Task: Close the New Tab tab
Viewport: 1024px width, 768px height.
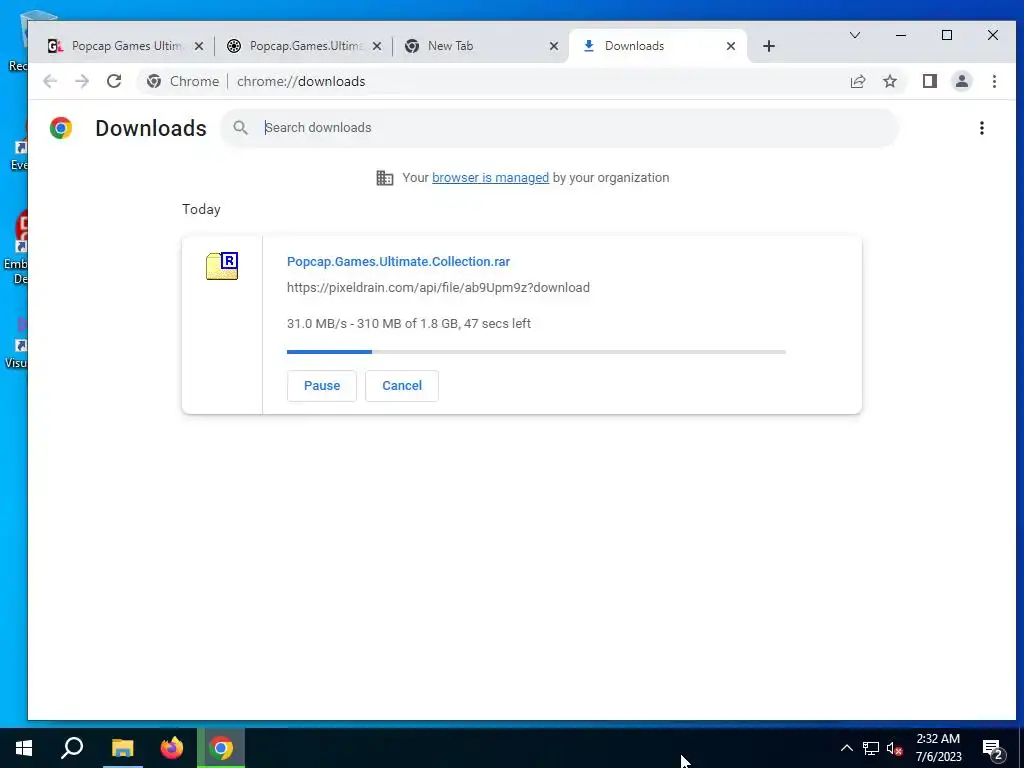Action: coord(554,46)
